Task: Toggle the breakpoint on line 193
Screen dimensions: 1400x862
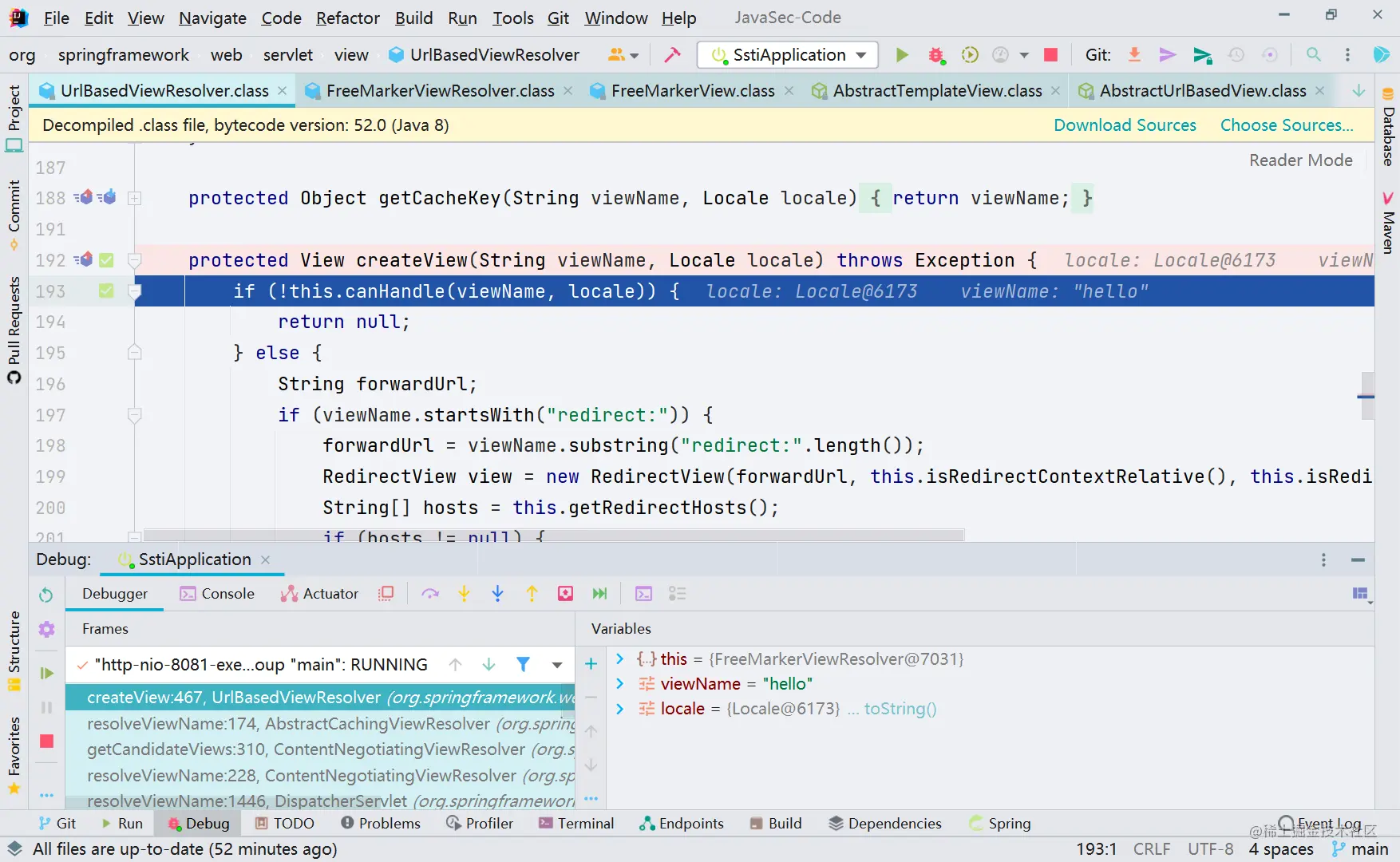Action: tap(106, 291)
